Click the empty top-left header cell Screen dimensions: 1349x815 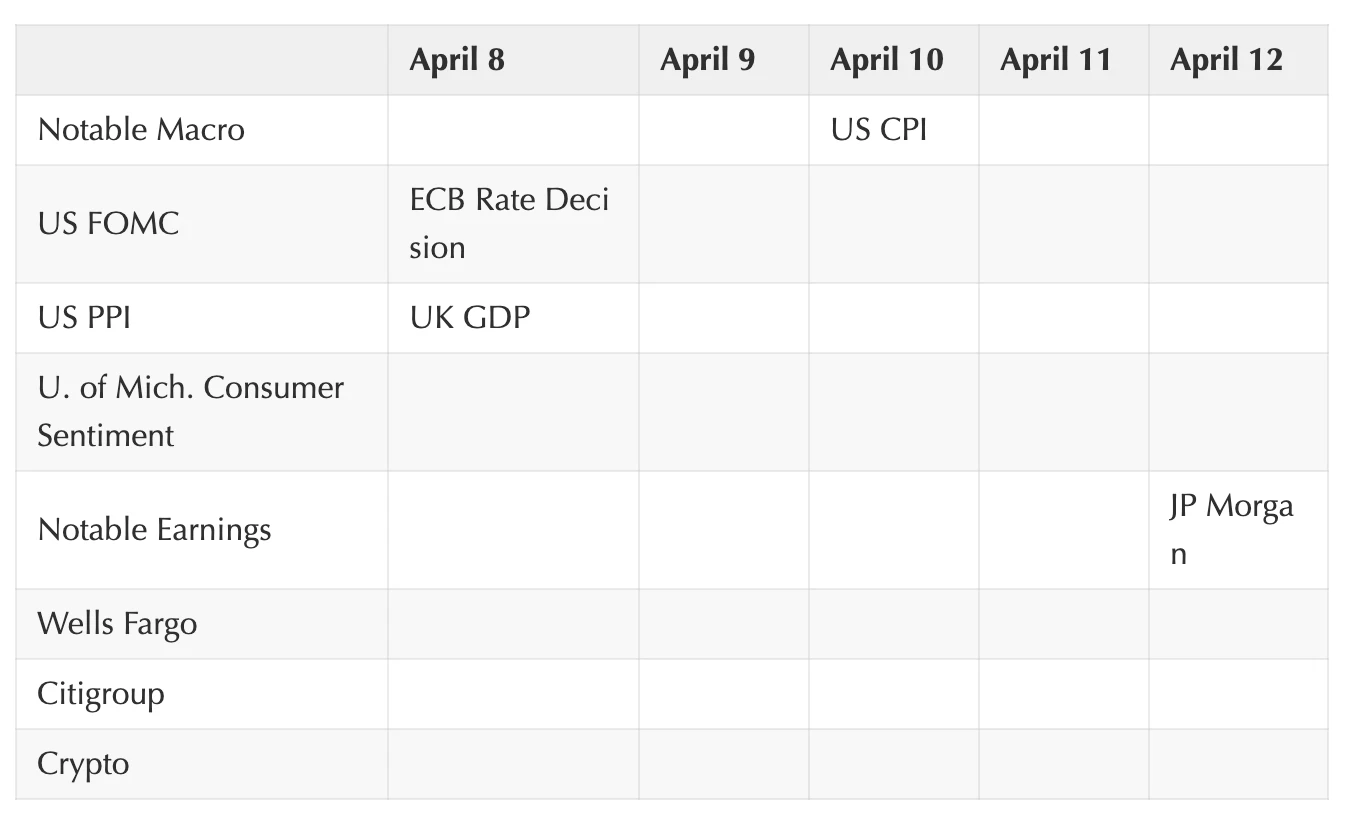coord(201,60)
